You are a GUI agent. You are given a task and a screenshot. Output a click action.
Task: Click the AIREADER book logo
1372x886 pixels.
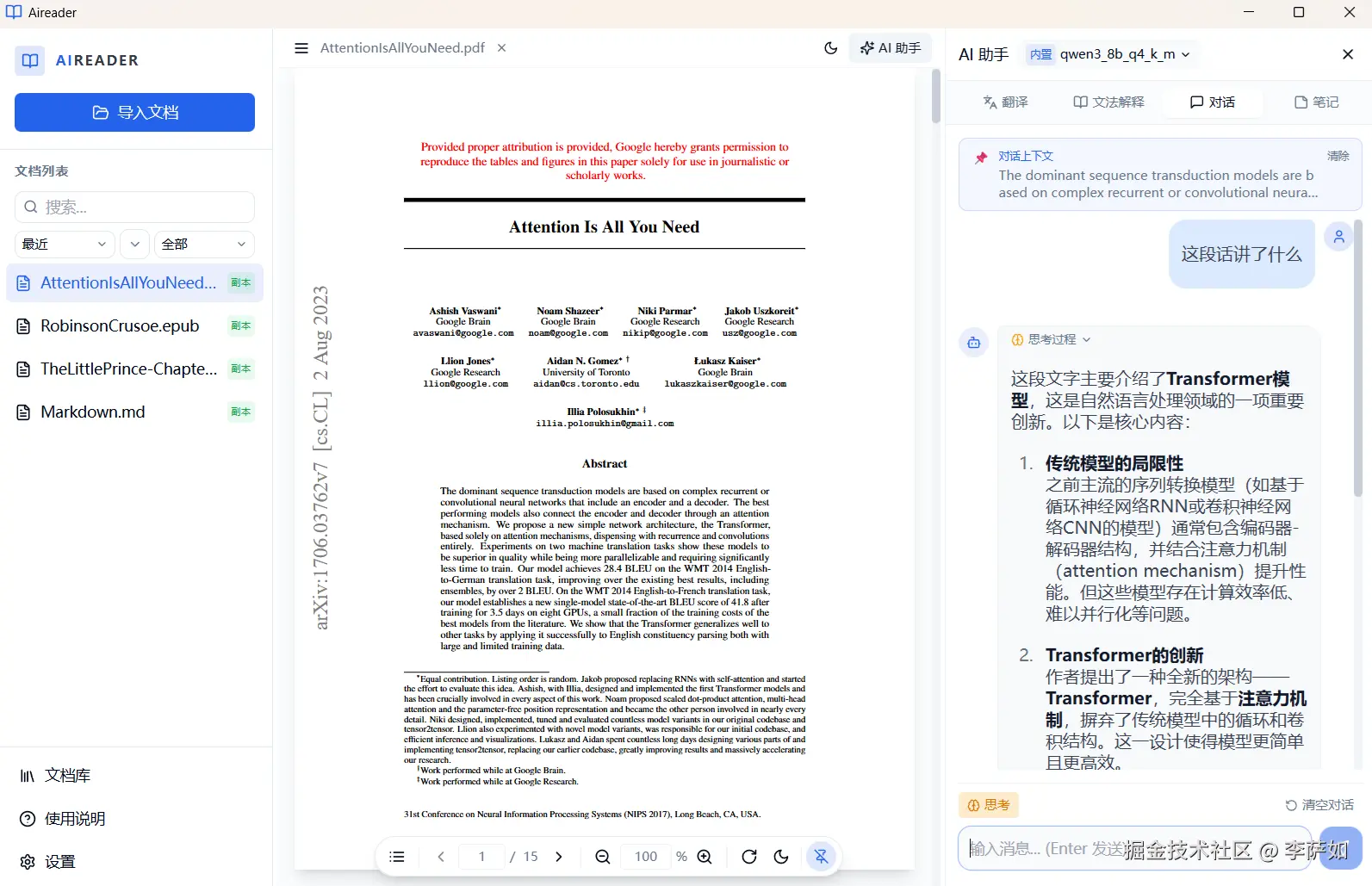click(x=30, y=60)
